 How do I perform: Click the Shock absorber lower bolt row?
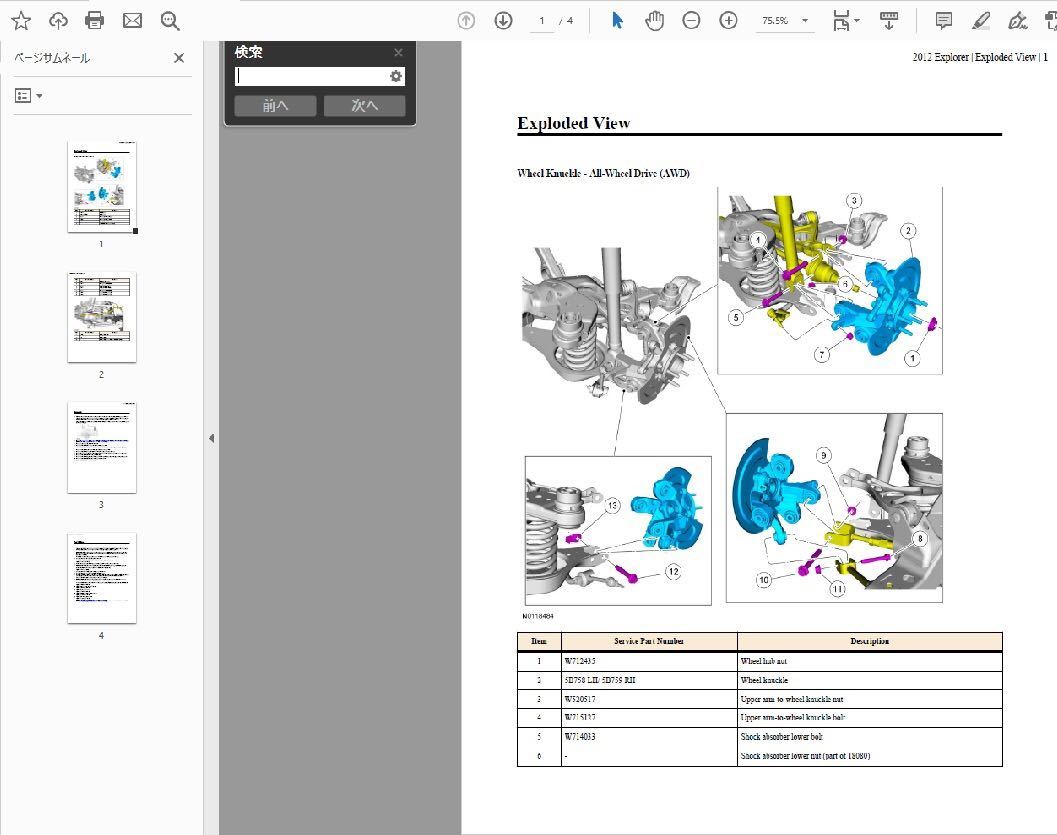click(x=760, y=737)
